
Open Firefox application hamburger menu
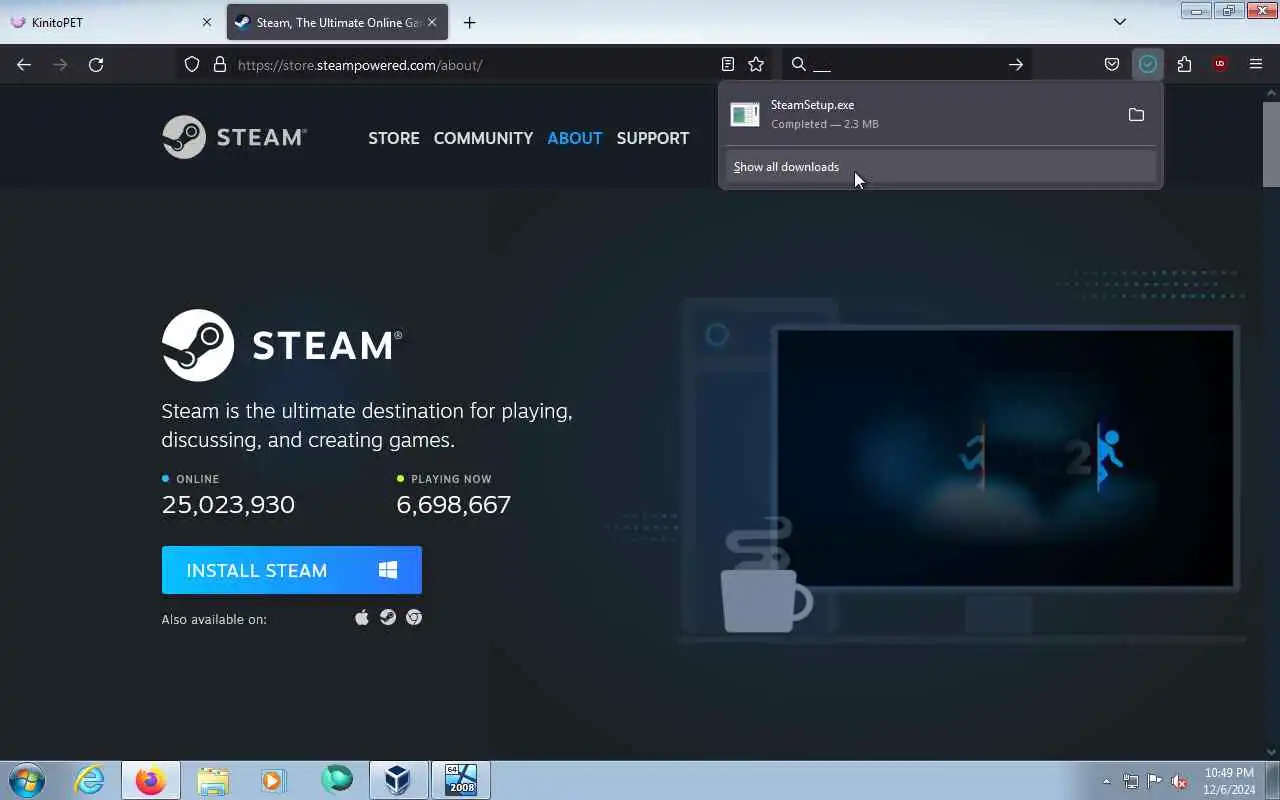[x=1256, y=65]
